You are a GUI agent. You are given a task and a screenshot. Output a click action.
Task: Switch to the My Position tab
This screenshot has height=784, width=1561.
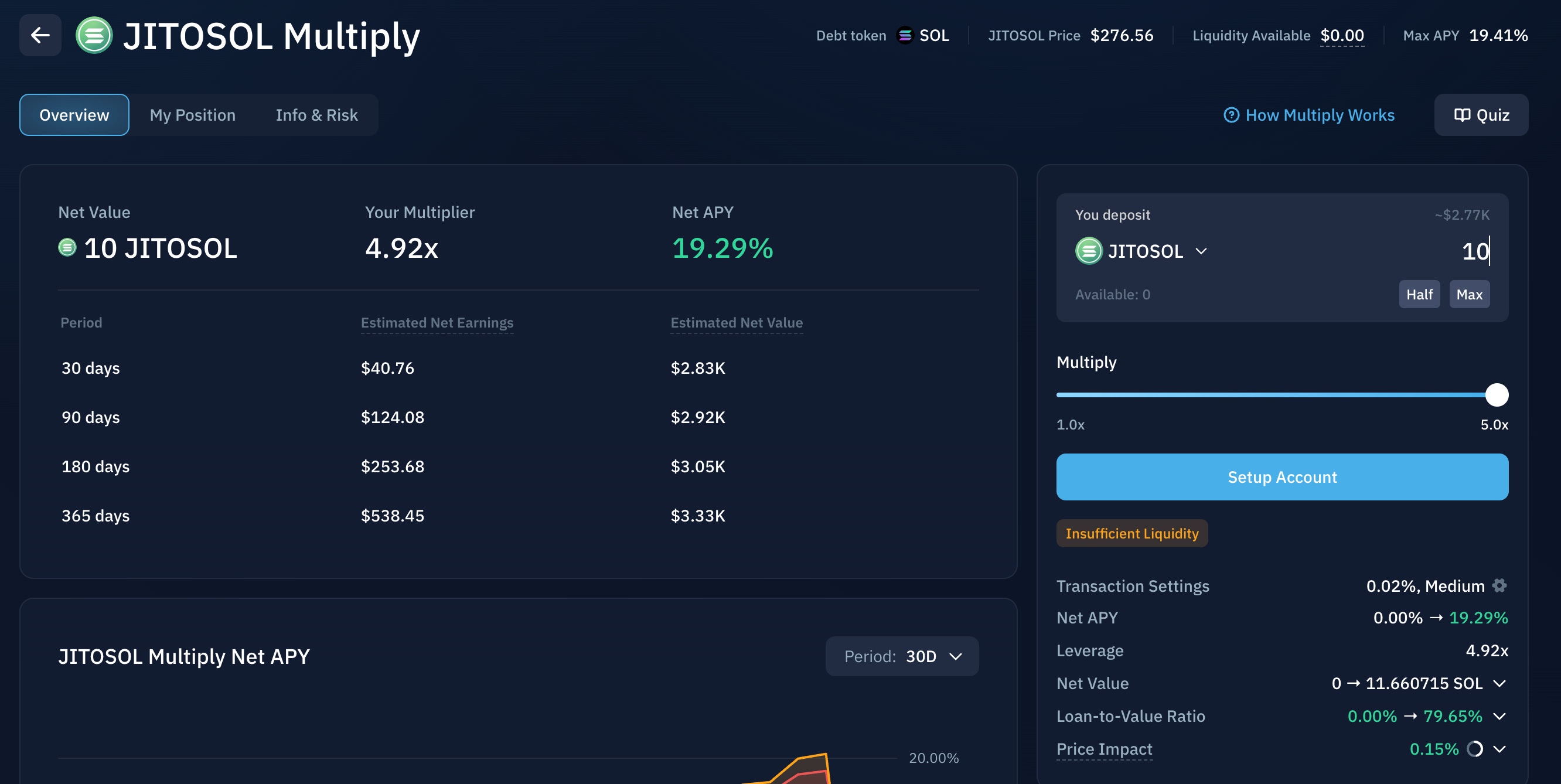click(x=193, y=114)
